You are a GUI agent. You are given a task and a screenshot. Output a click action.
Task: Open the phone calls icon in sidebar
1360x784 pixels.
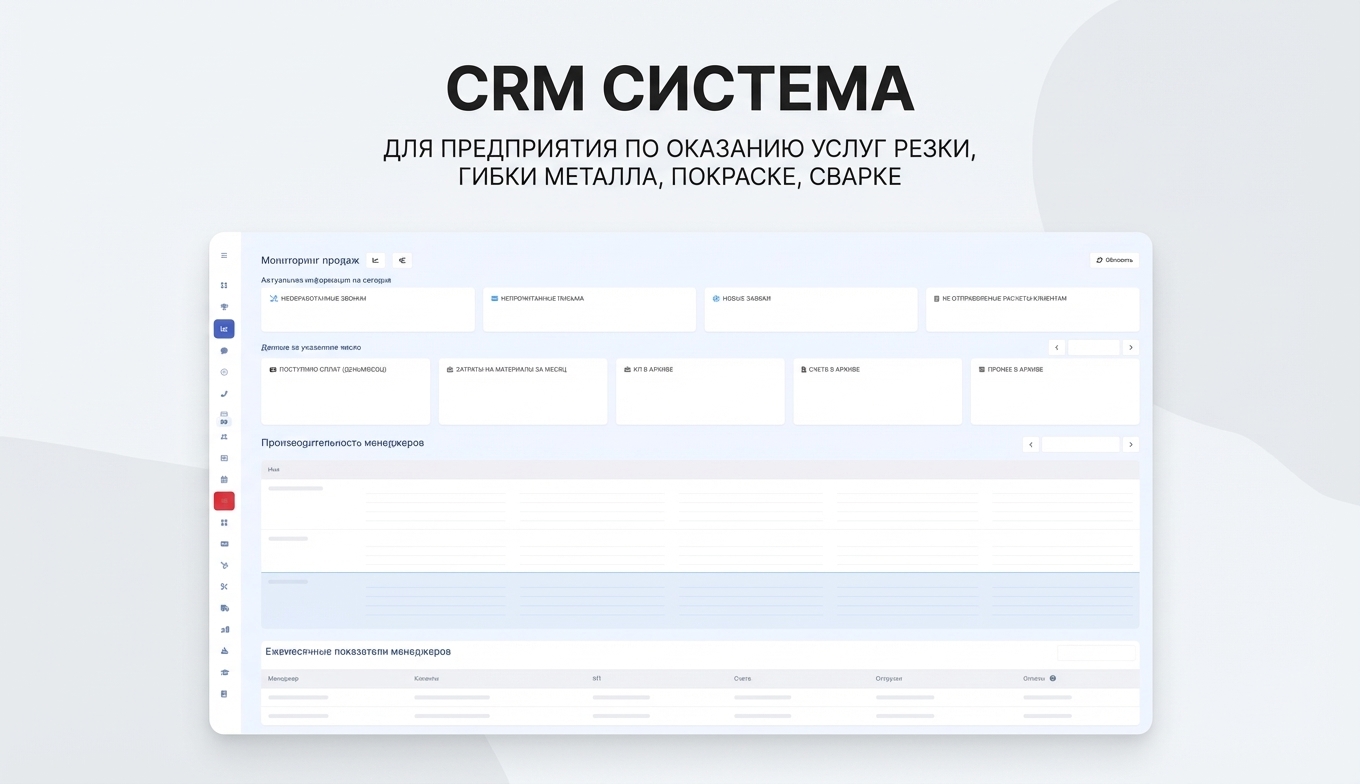pyautogui.click(x=224, y=393)
